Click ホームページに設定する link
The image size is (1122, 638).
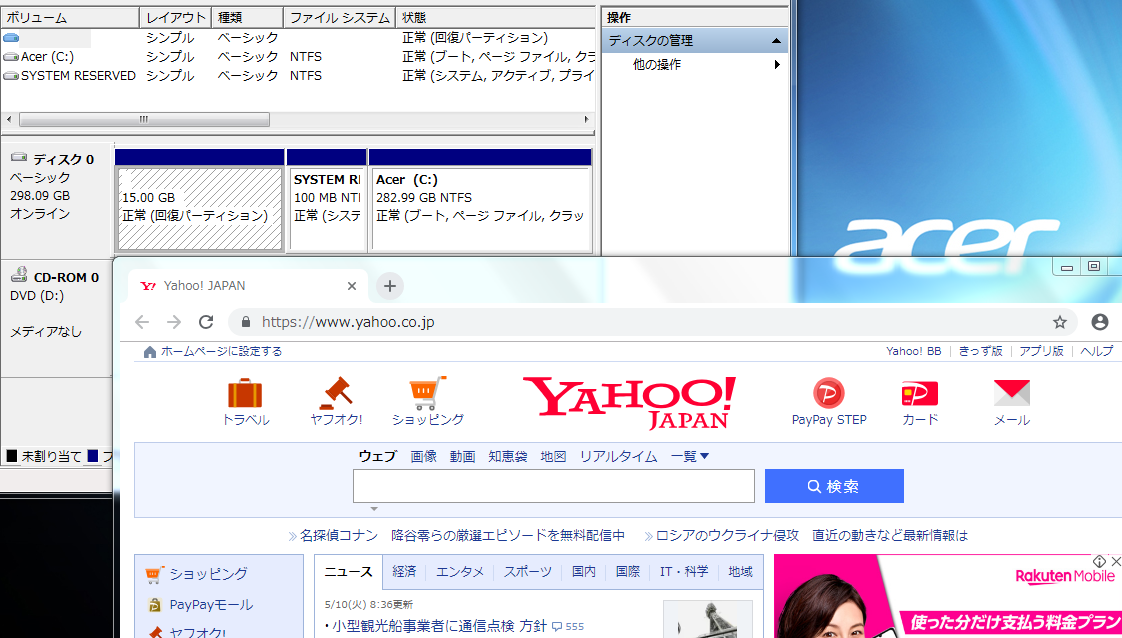(221, 351)
